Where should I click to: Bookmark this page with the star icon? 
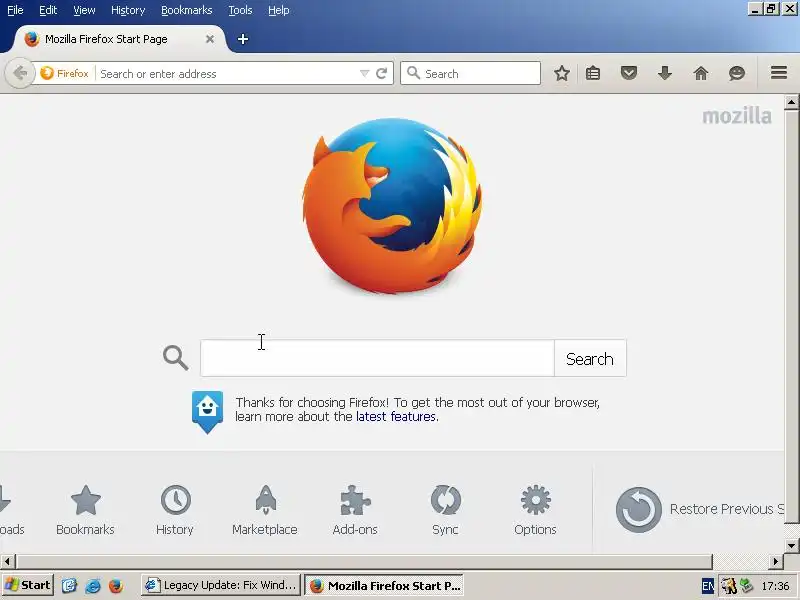pyautogui.click(x=562, y=73)
